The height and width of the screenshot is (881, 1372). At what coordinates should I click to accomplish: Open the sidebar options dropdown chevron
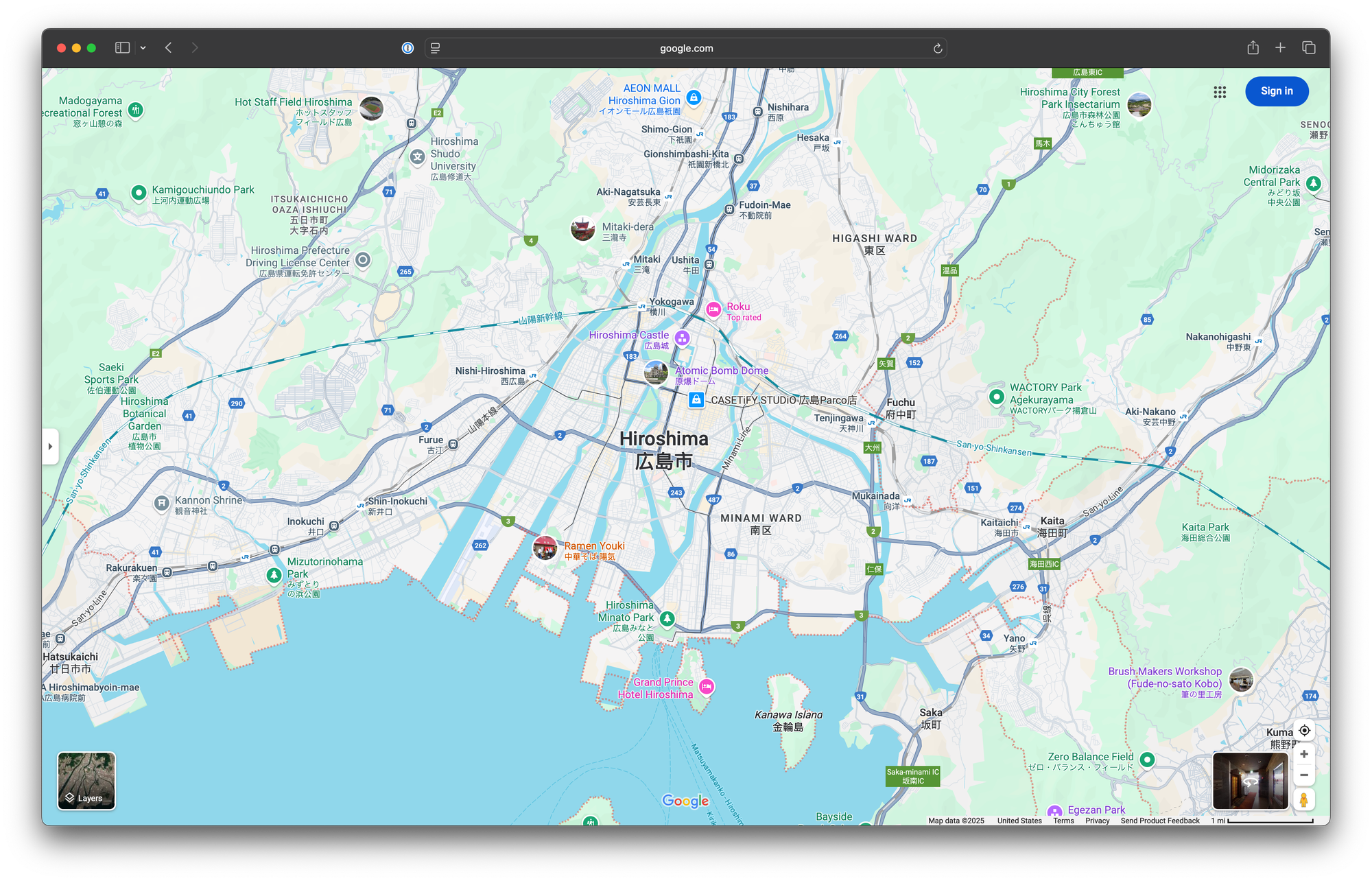pyautogui.click(x=143, y=48)
